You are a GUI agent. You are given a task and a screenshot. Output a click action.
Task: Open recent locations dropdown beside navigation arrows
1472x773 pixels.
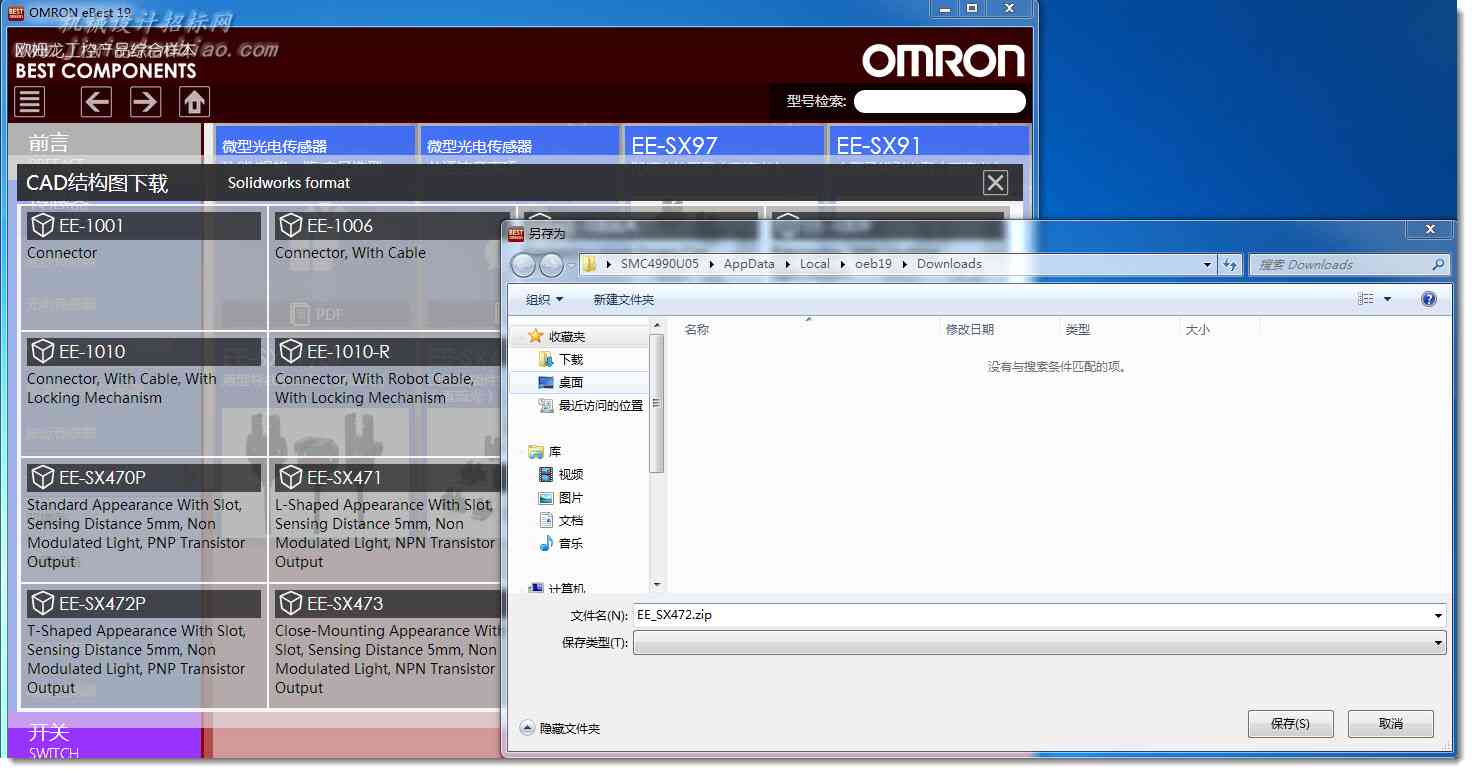tap(570, 265)
